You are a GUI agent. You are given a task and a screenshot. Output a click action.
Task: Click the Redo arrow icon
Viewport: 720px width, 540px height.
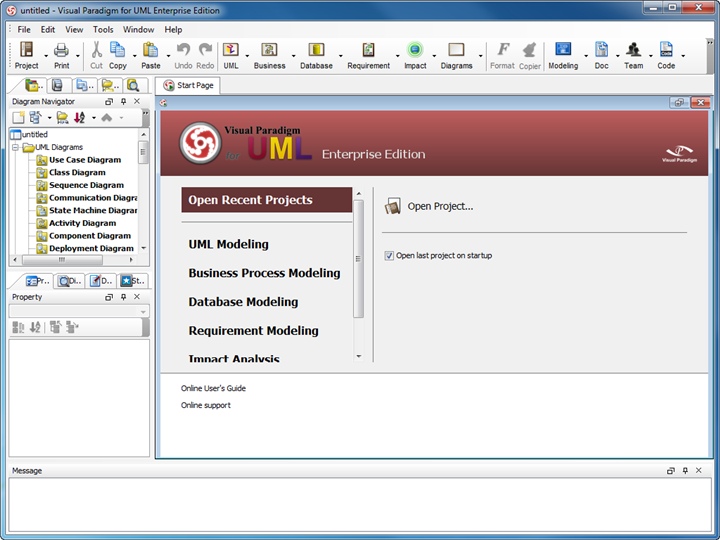(205, 49)
